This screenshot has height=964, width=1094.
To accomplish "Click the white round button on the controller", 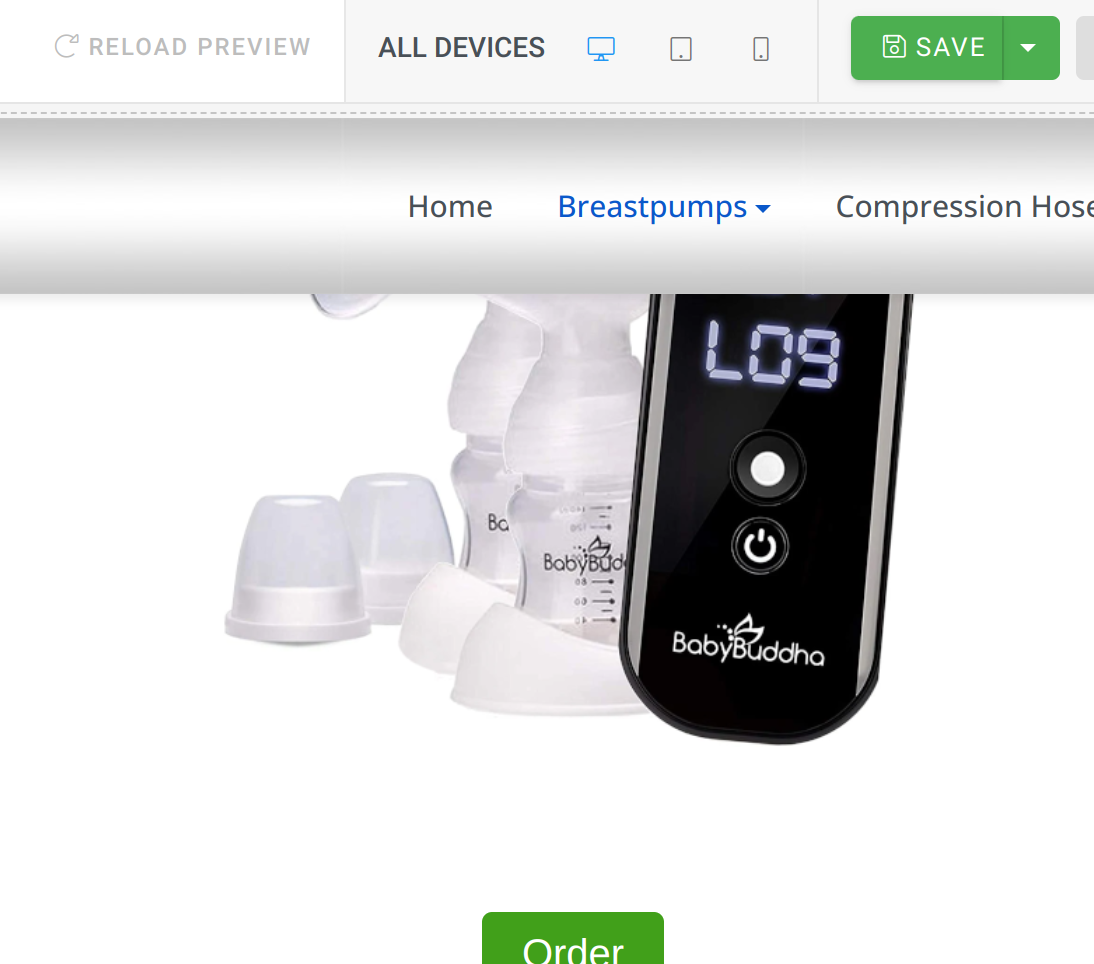I will [767, 468].
